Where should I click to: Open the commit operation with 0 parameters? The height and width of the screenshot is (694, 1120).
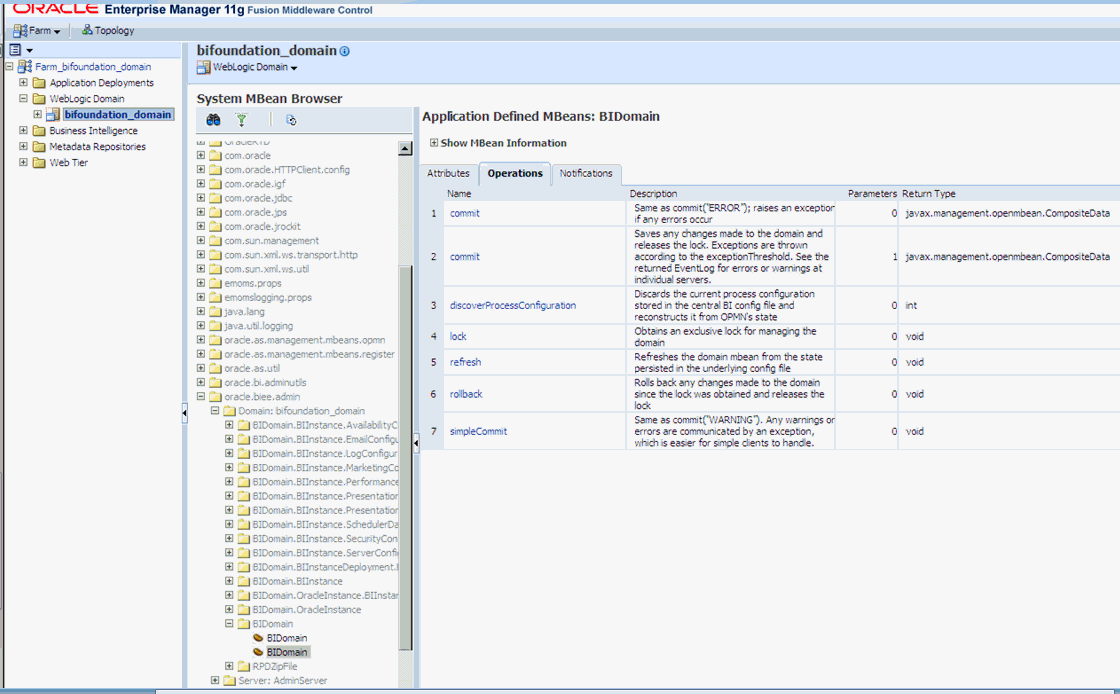tap(465, 213)
